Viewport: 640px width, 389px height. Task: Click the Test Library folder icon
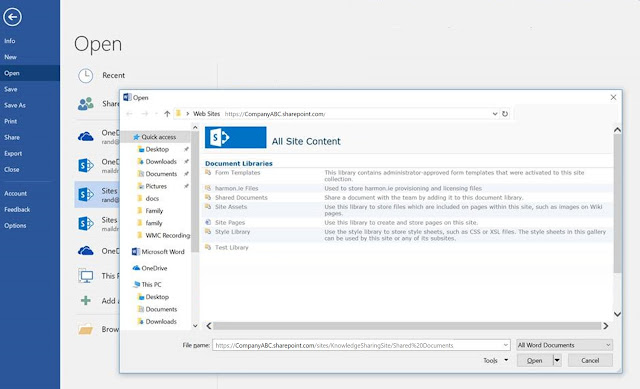click(x=208, y=247)
